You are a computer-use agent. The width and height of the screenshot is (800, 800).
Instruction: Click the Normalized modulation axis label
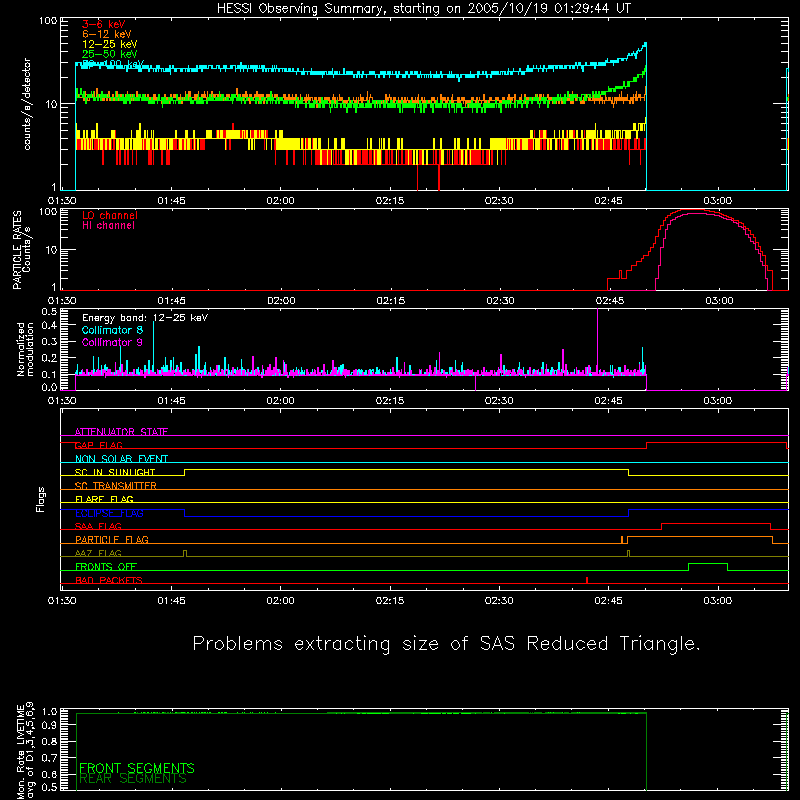(x=25, y=349)
